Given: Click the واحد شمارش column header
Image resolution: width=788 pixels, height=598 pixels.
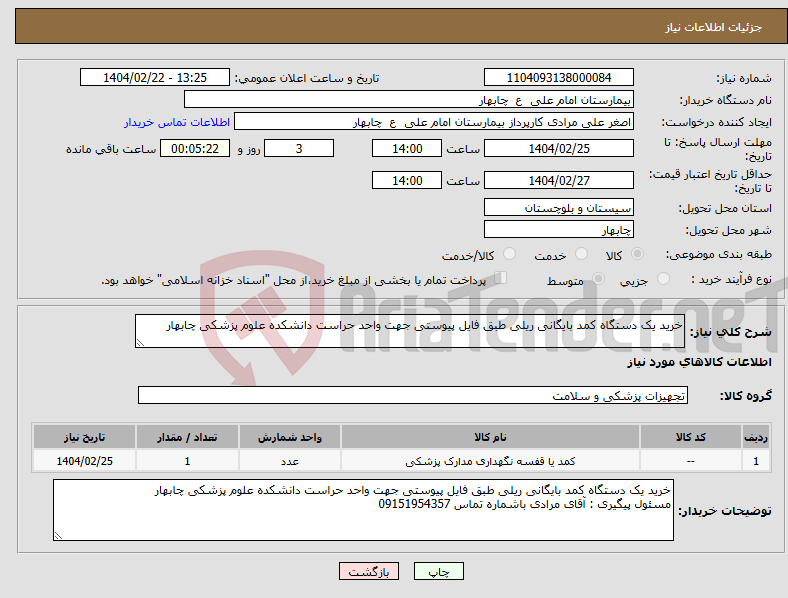Looking at the screenshot, I should (290, 437).
